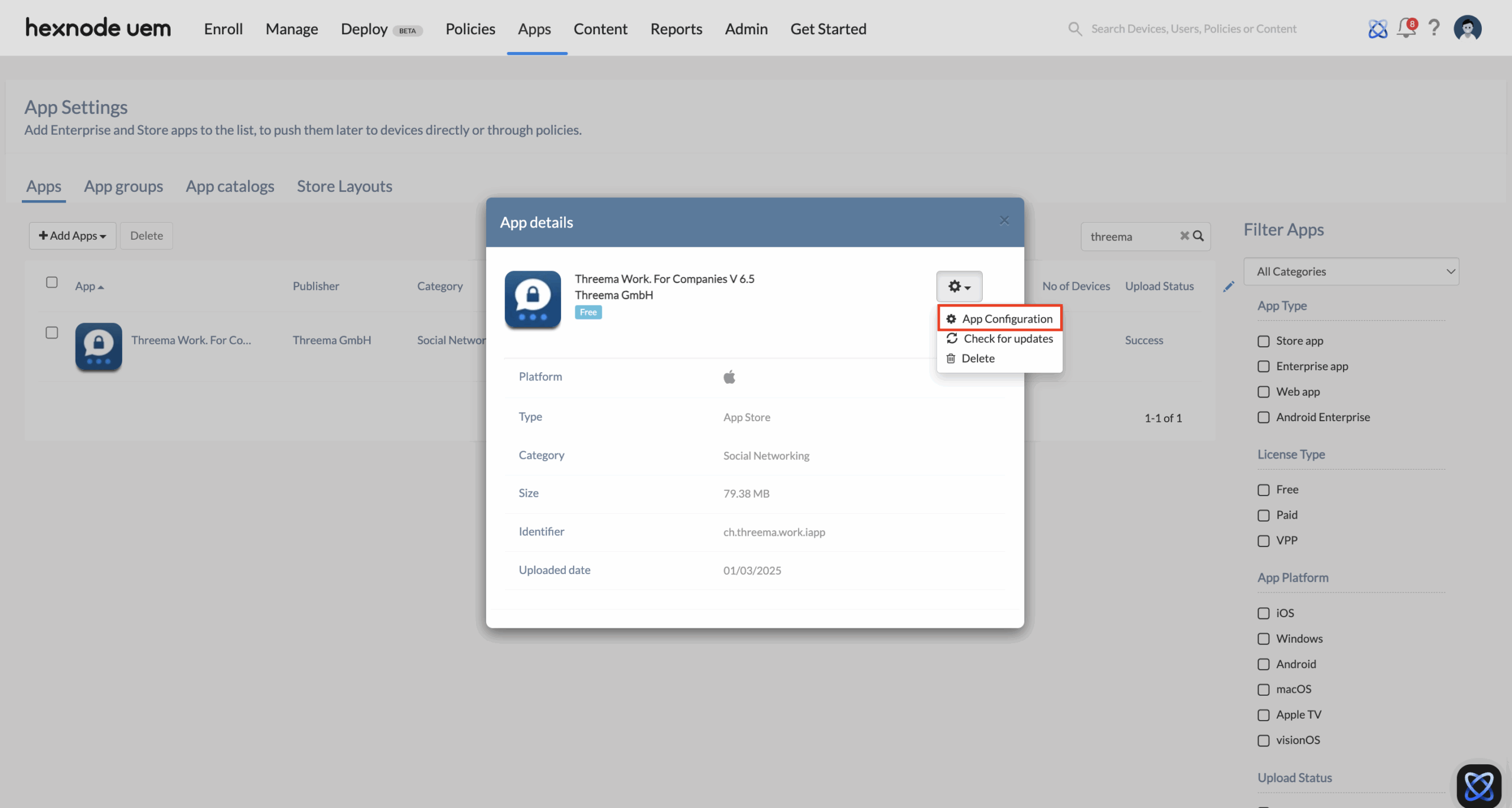Click the Threema Work app icon in list
The height and width of the screenshot is (808, 1512).
tap(99, 346)
